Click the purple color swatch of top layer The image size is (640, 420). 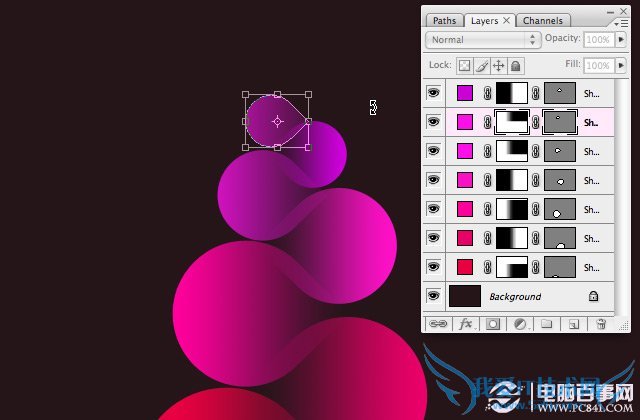coord(465,93)
